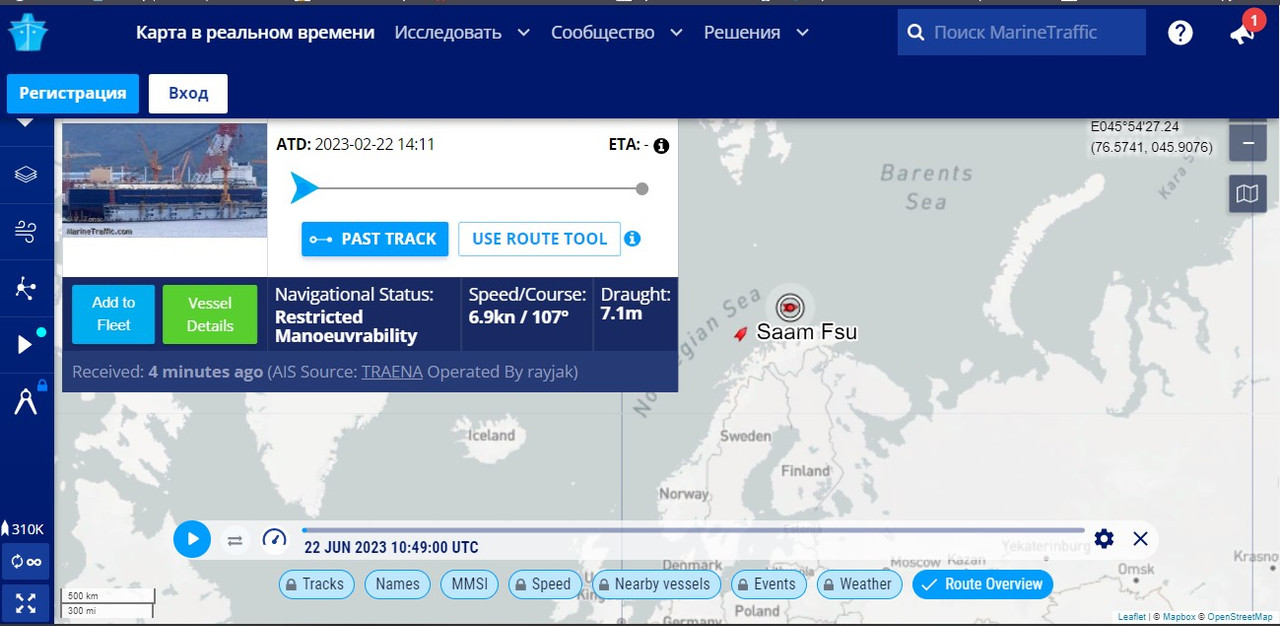Toggle the Names chip
The image size is (1280, 626).
point(398,584)
